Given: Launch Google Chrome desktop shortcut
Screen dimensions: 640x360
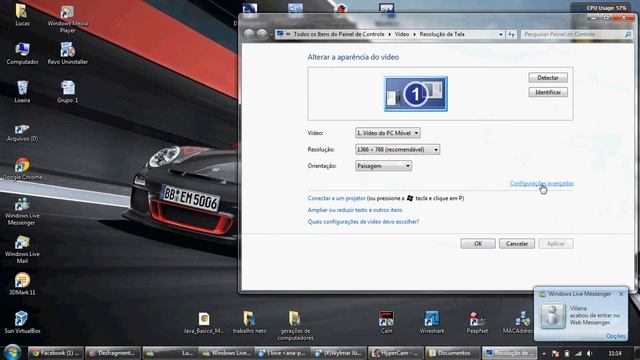Looking at the screenshot, I should (x=22, y=169).
